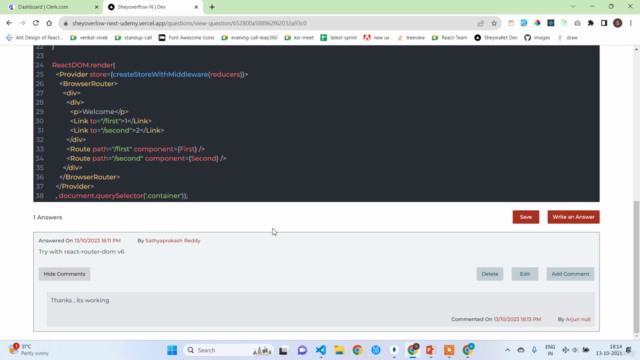Open weather widget showing Partly sunny

(x=29, y=350)
